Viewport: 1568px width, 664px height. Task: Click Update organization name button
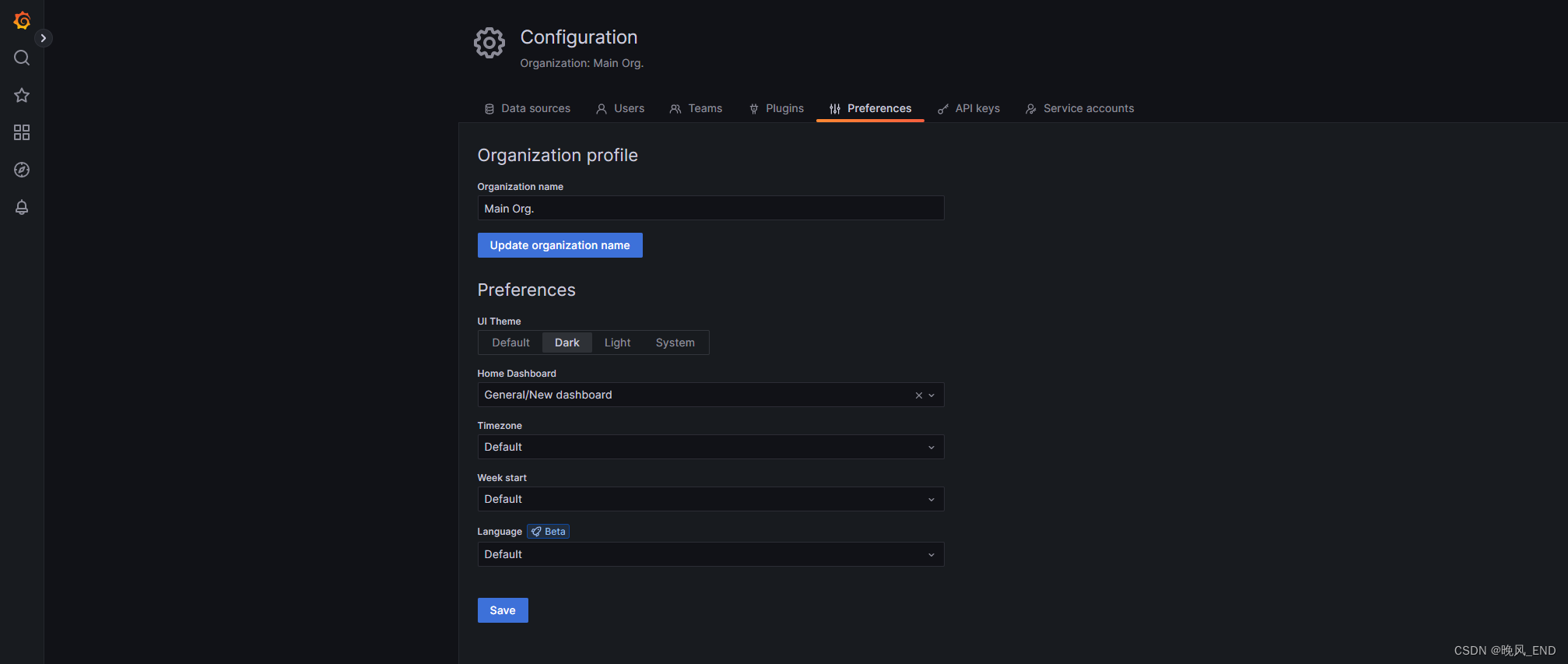coord(559,245)
